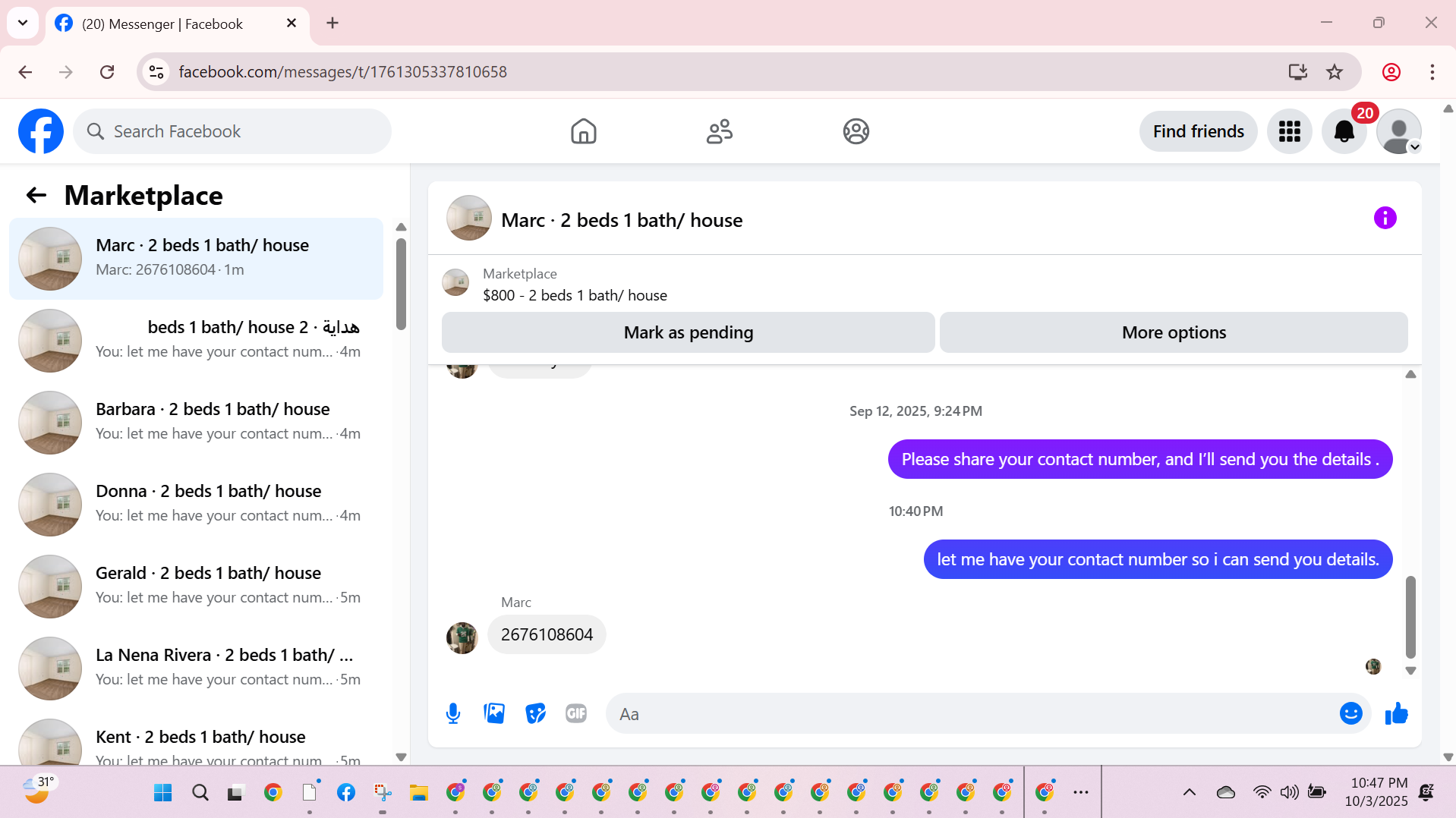This screenshot has height=818, width=1456.
Task: Bookmark this page with the star
Action: click(x=1335, y=72)
